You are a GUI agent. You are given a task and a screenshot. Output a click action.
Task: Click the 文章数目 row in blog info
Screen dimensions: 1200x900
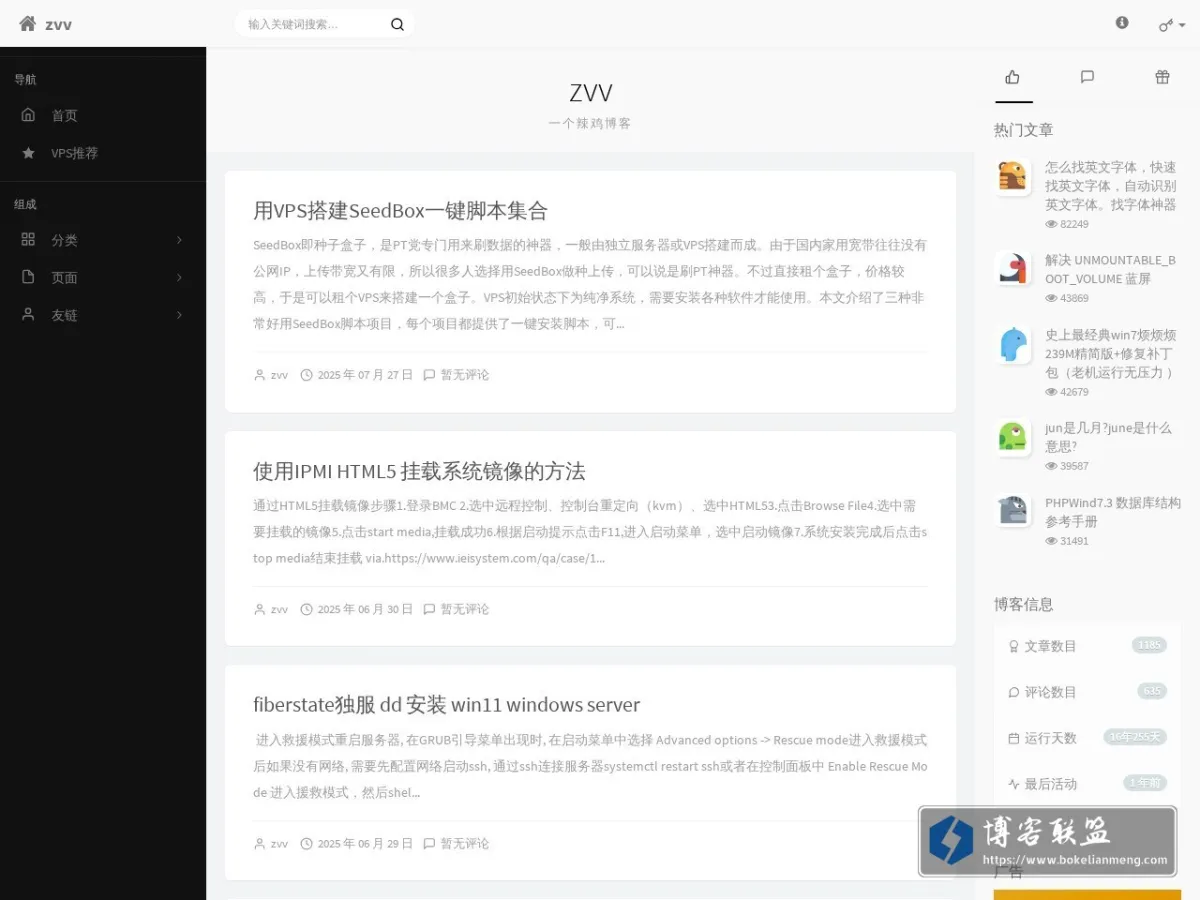pos(1087,646)
